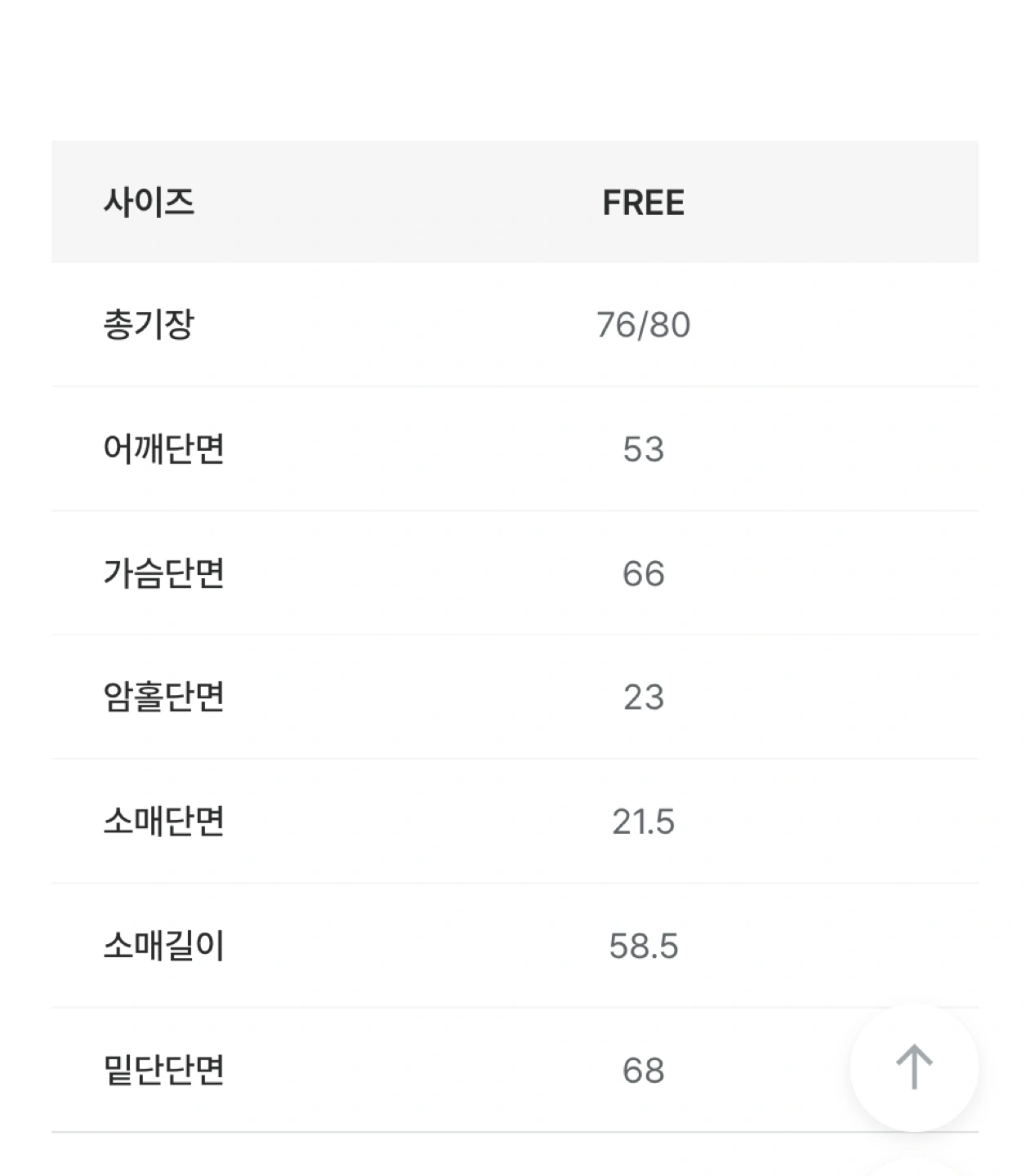Select the 소매단면 row label
Image resolution: width=1031 pixels, height=1176 pixels.
coord(163,822)
